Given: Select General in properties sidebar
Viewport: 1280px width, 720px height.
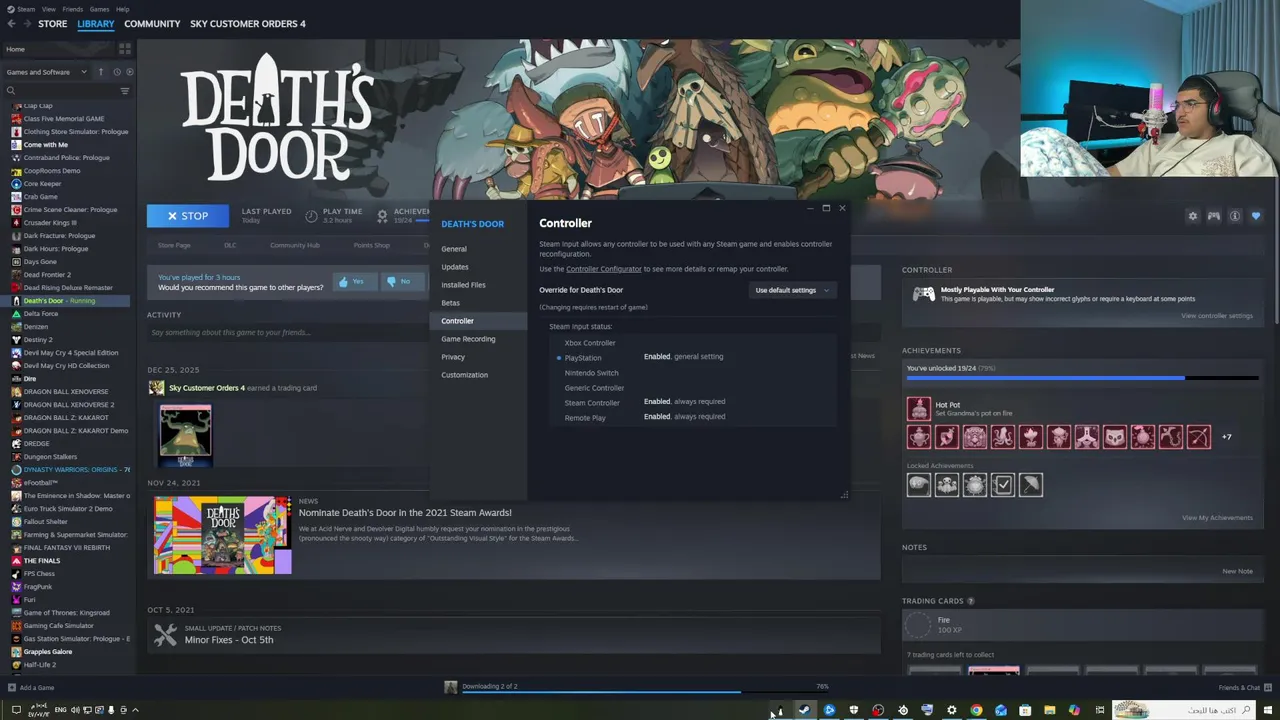Looking at the screenshot, I should click(x=454, y=249).
